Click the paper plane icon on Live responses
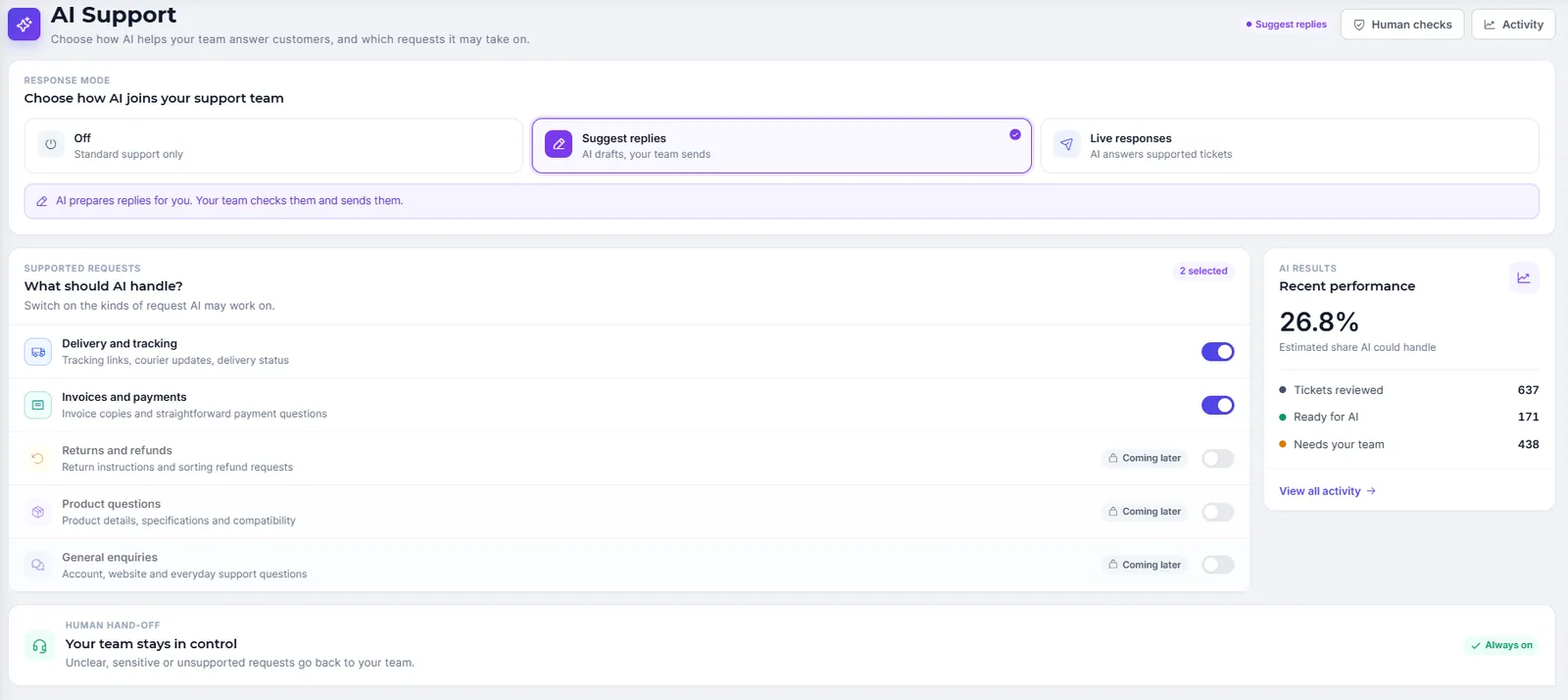 (1066, 144)
